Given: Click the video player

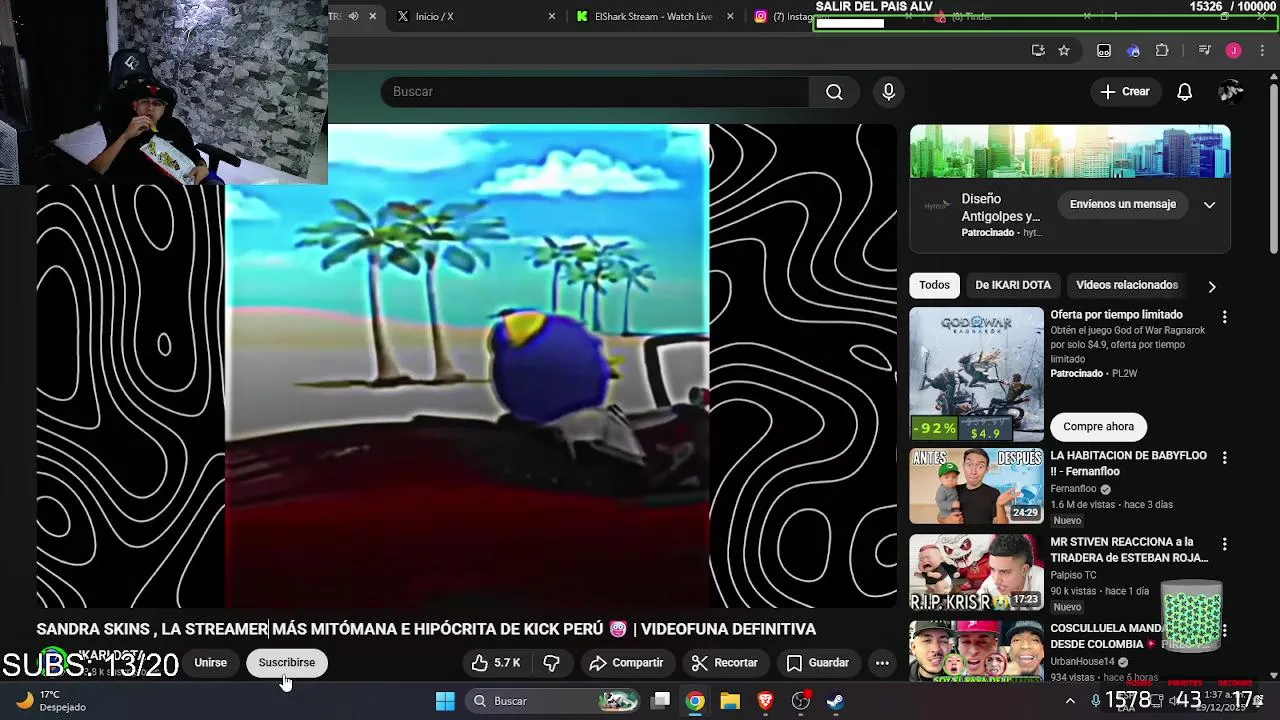Looking at the screenshot, I should tap(467, 366).
